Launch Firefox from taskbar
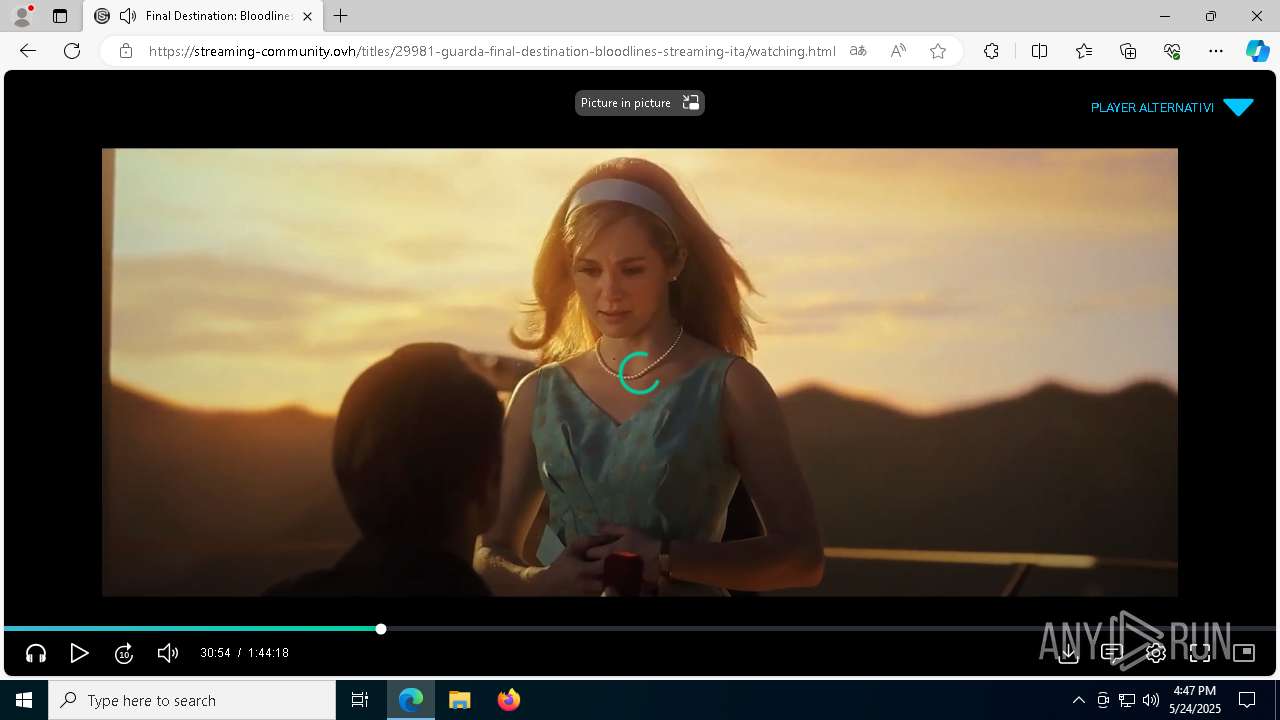 click(x=508, y=700)
